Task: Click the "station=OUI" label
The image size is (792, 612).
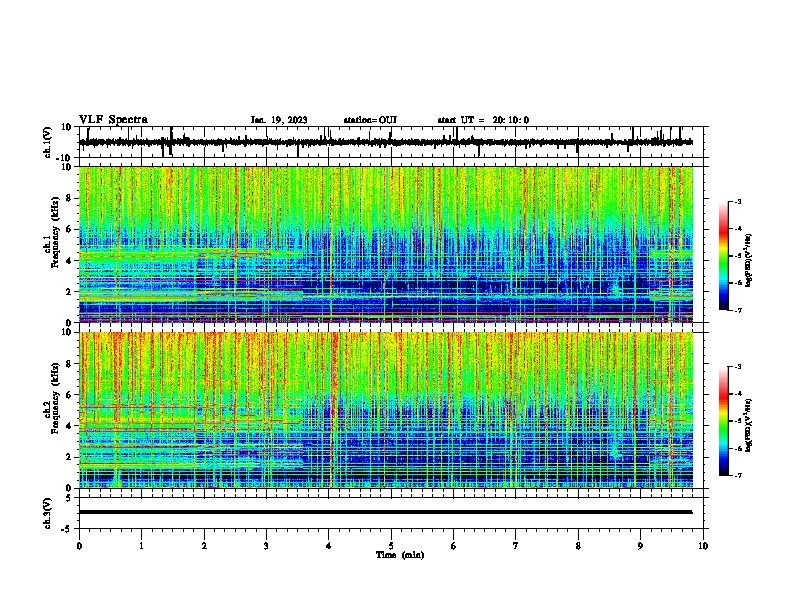Action: click(370, 120)
